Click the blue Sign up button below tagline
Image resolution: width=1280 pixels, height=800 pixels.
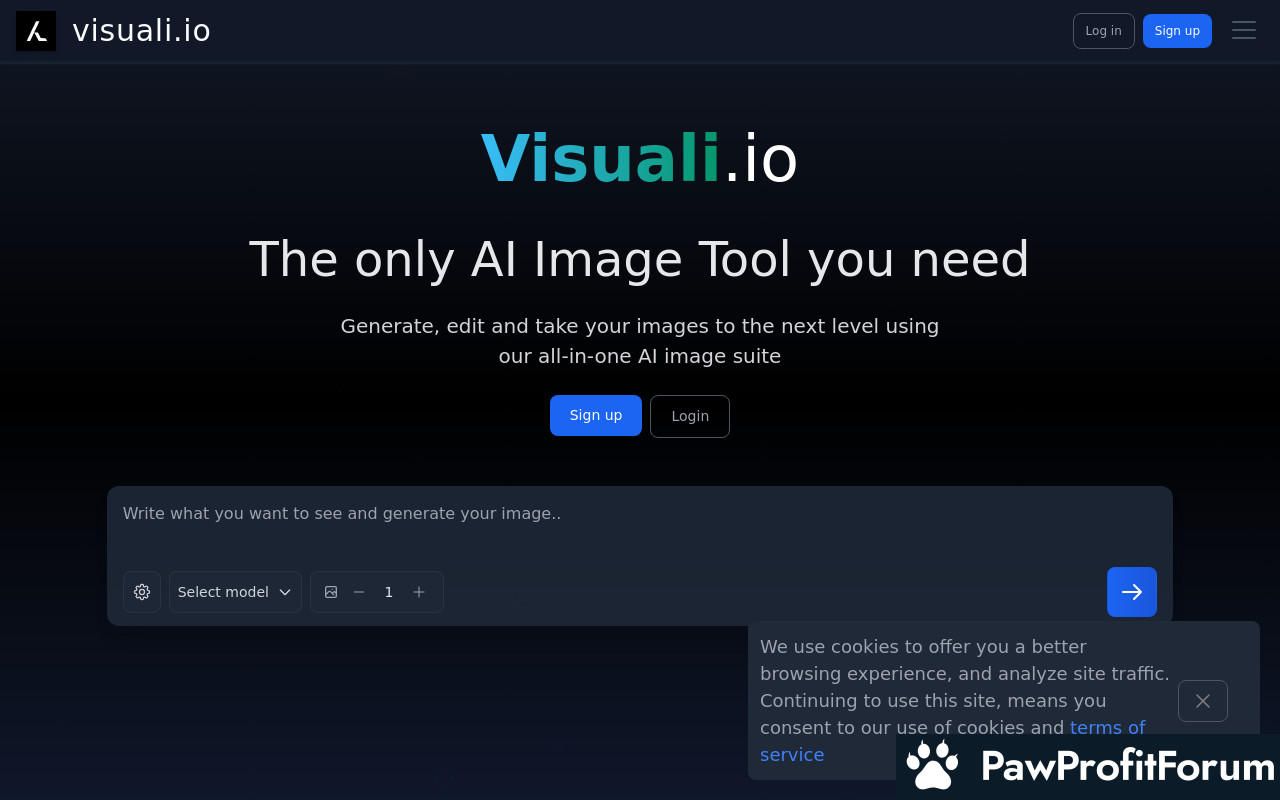pos(596,415)
